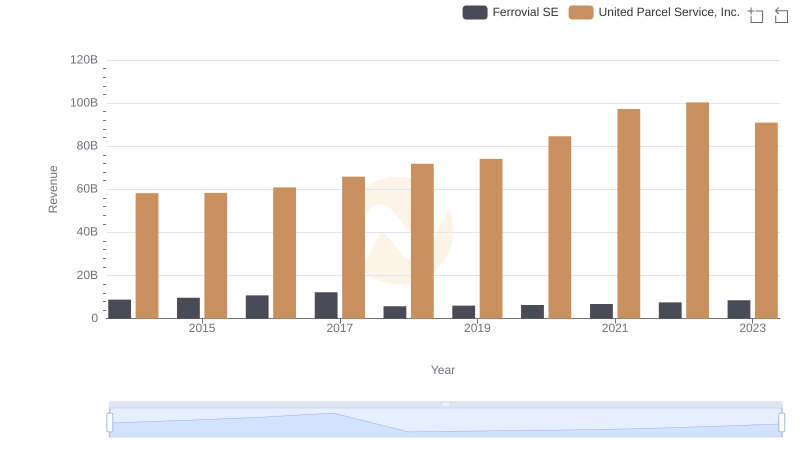This screenshot has height=461, width=800.
Task: Toggle United Parcel Service legend swatch
Action: click(x=581, y=12)
